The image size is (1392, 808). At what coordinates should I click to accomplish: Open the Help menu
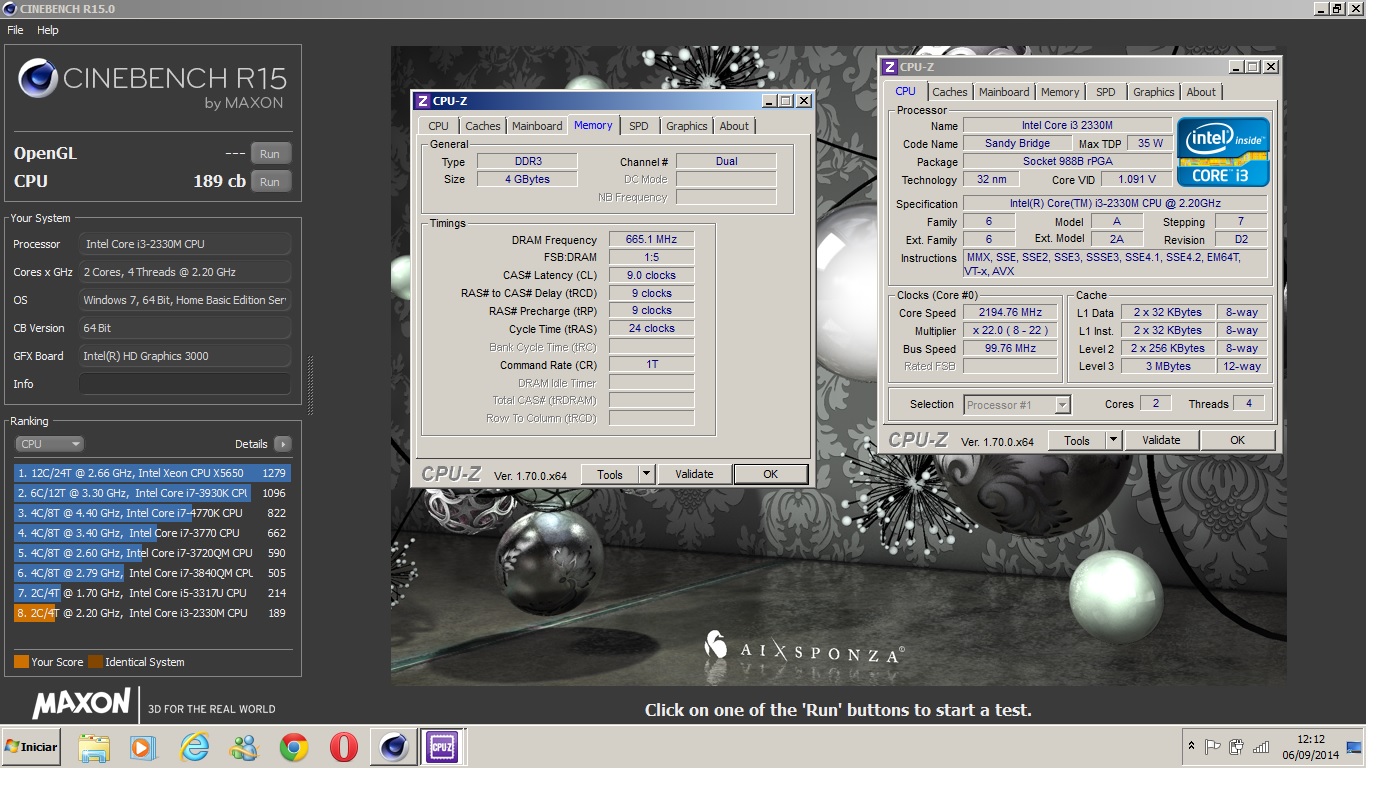(x=48, y=30)
